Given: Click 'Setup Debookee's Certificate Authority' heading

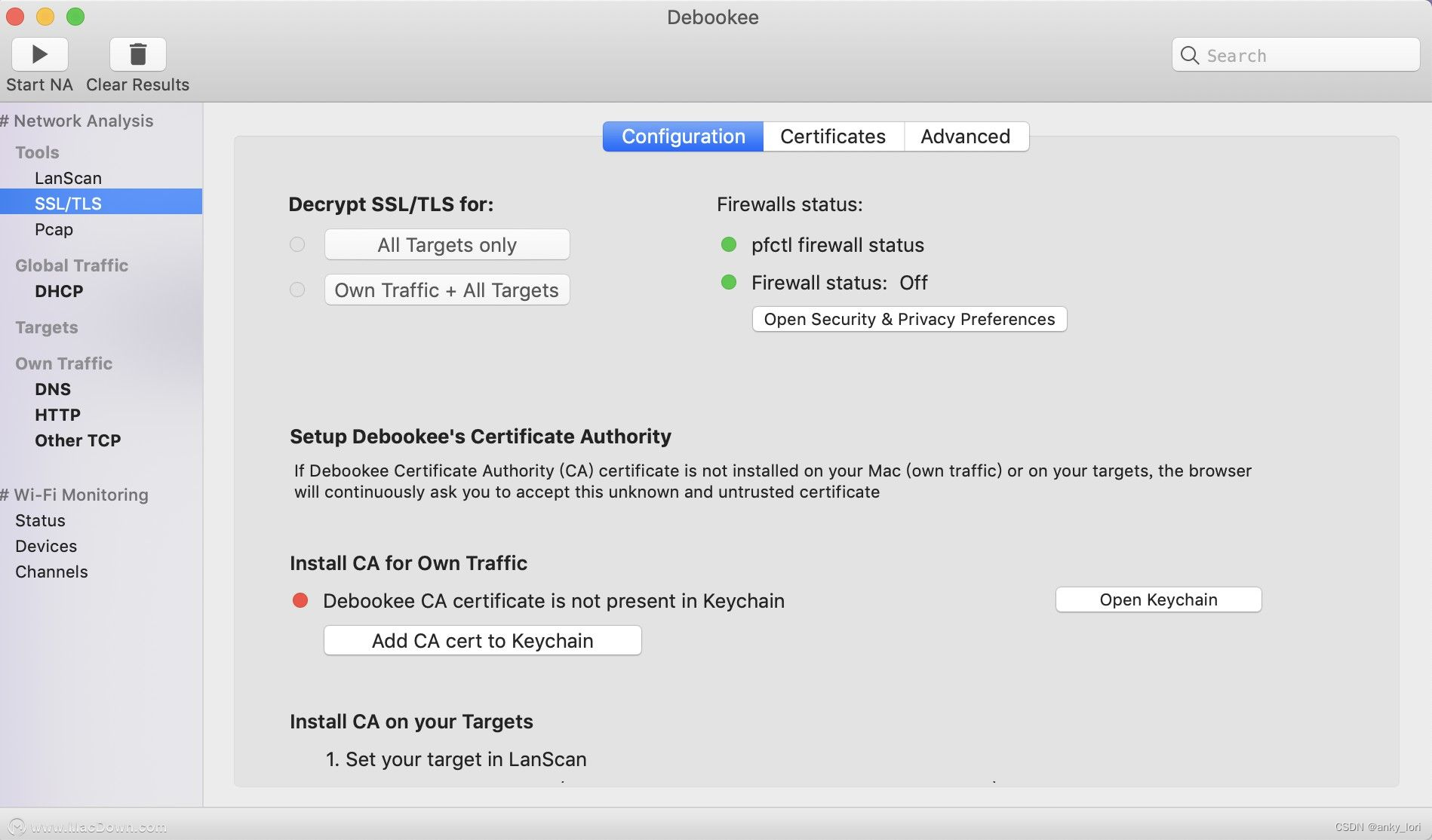Looking at the screenshot, I should pos(481,437).
